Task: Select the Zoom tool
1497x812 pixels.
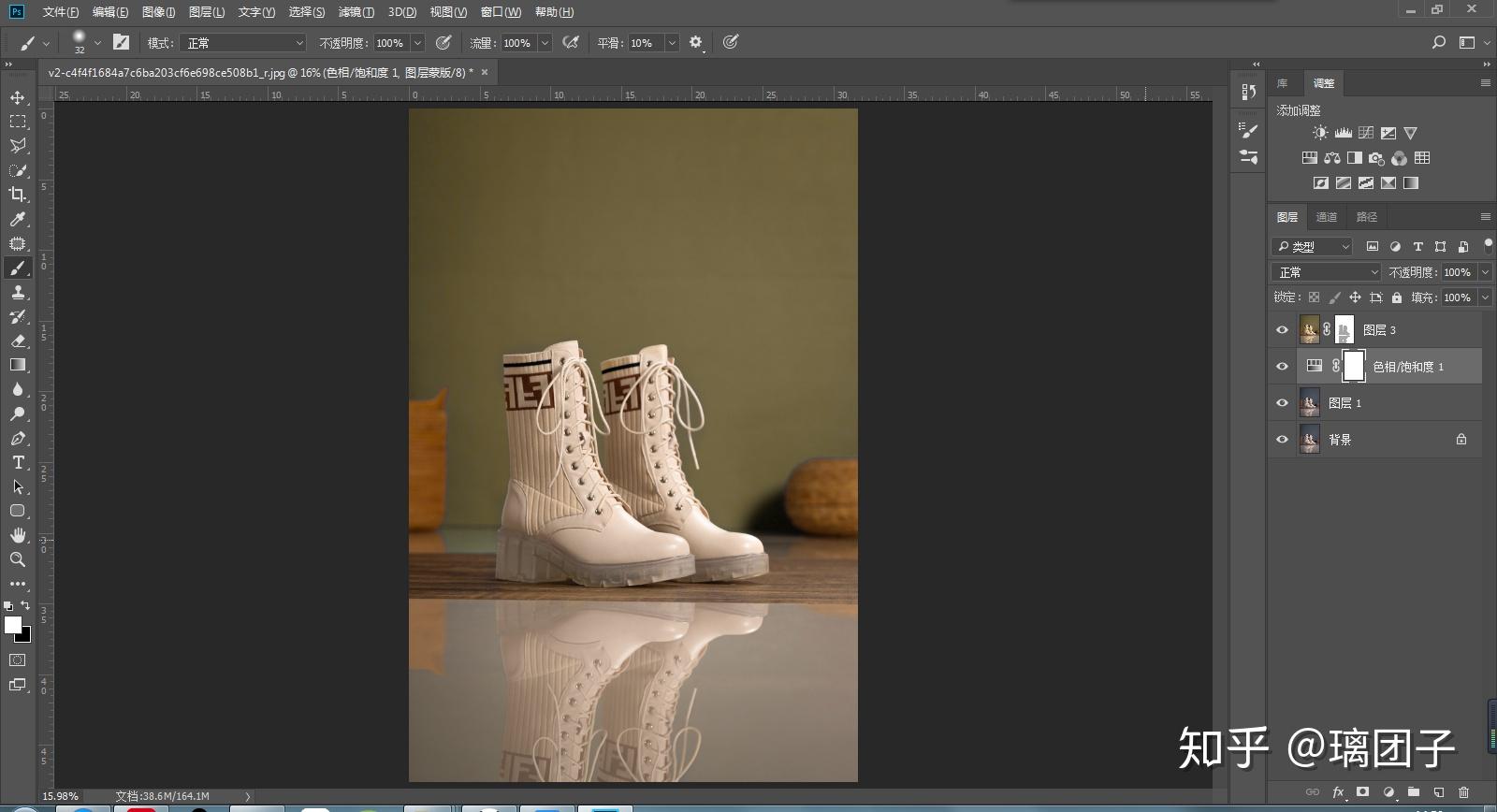Action: click(18, 559)
